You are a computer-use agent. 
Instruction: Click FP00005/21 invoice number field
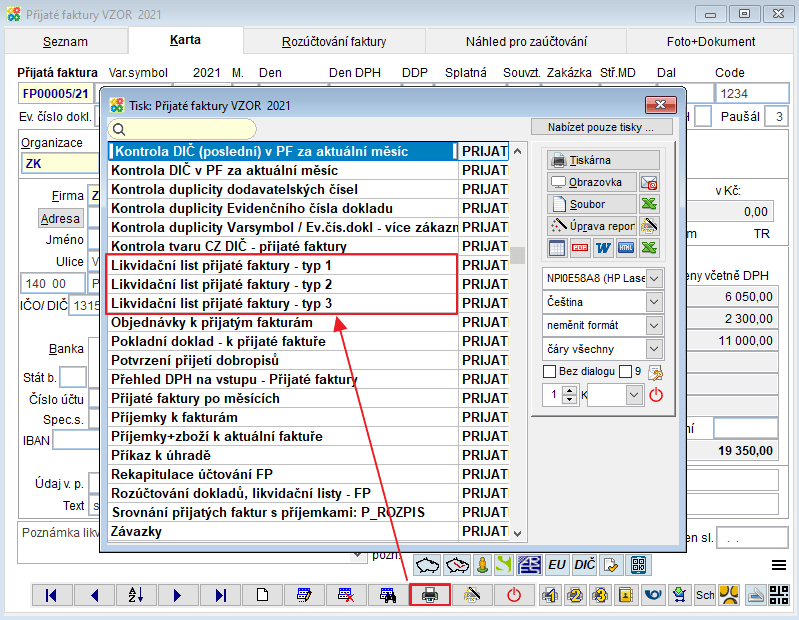pyautogui.click(x=56, y=94)
